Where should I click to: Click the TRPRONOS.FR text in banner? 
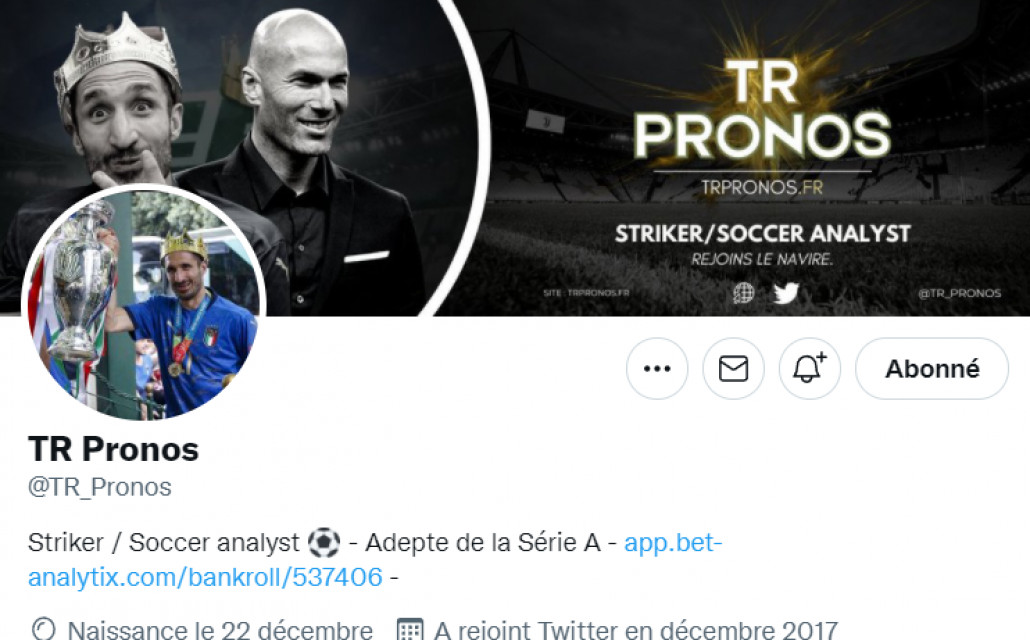[762, 187]
